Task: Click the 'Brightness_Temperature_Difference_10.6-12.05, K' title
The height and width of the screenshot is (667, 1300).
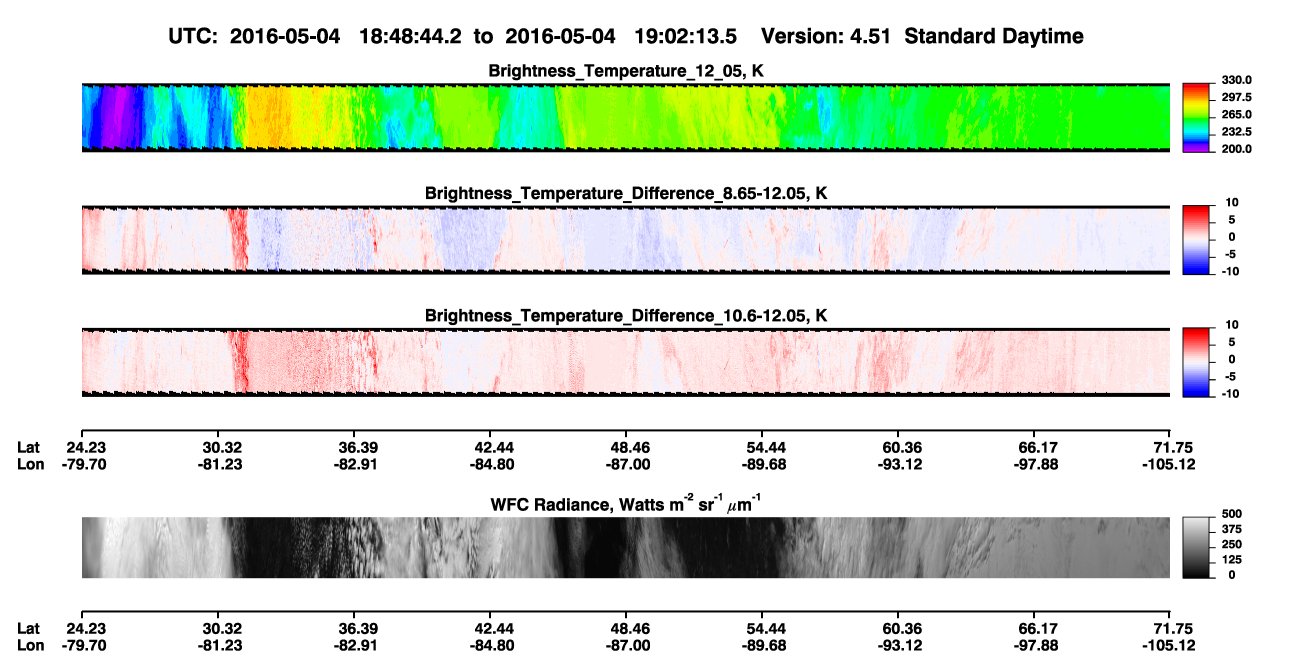Action: (x=626, y=316)
